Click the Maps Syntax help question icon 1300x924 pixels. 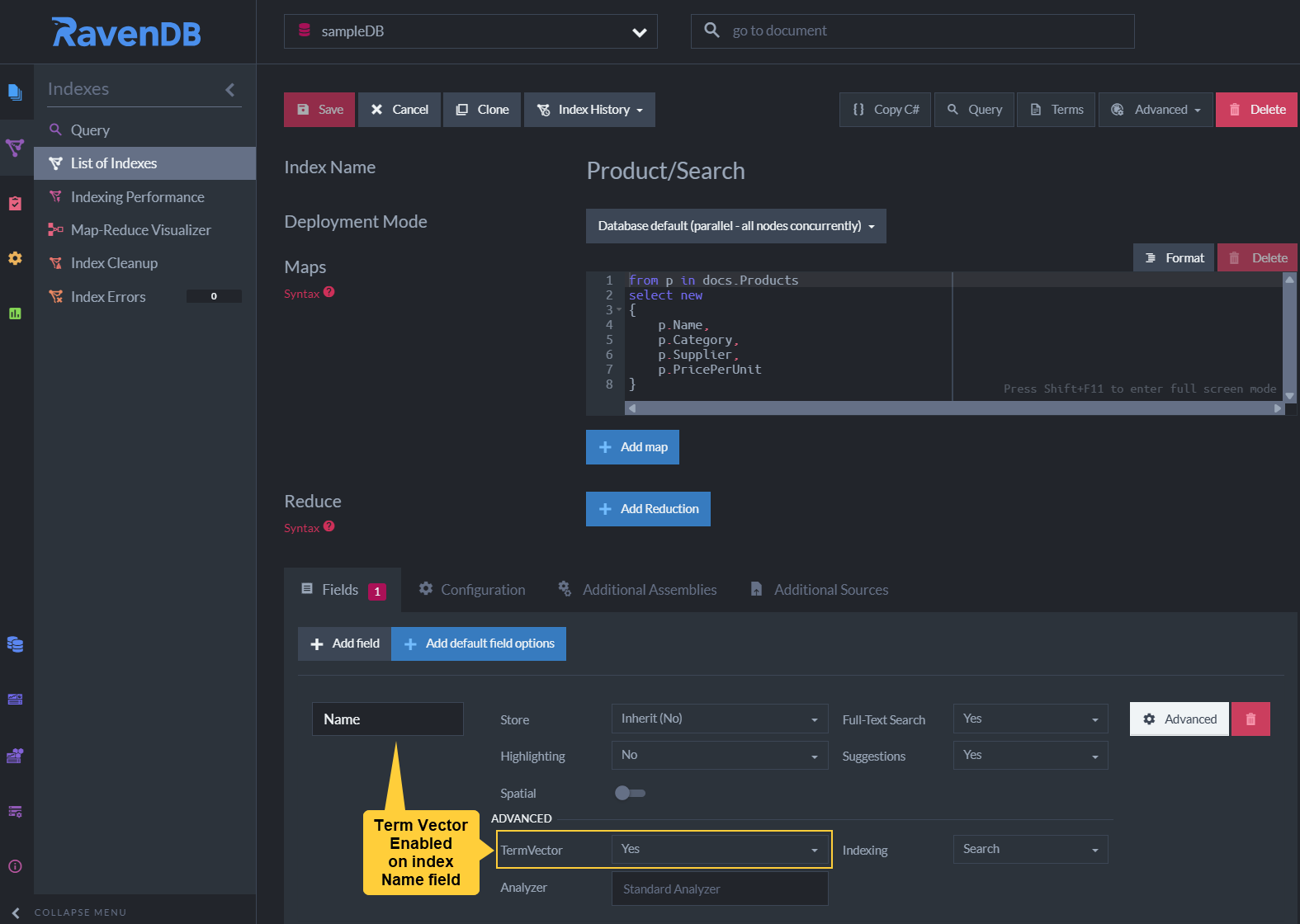coord(329,292)
